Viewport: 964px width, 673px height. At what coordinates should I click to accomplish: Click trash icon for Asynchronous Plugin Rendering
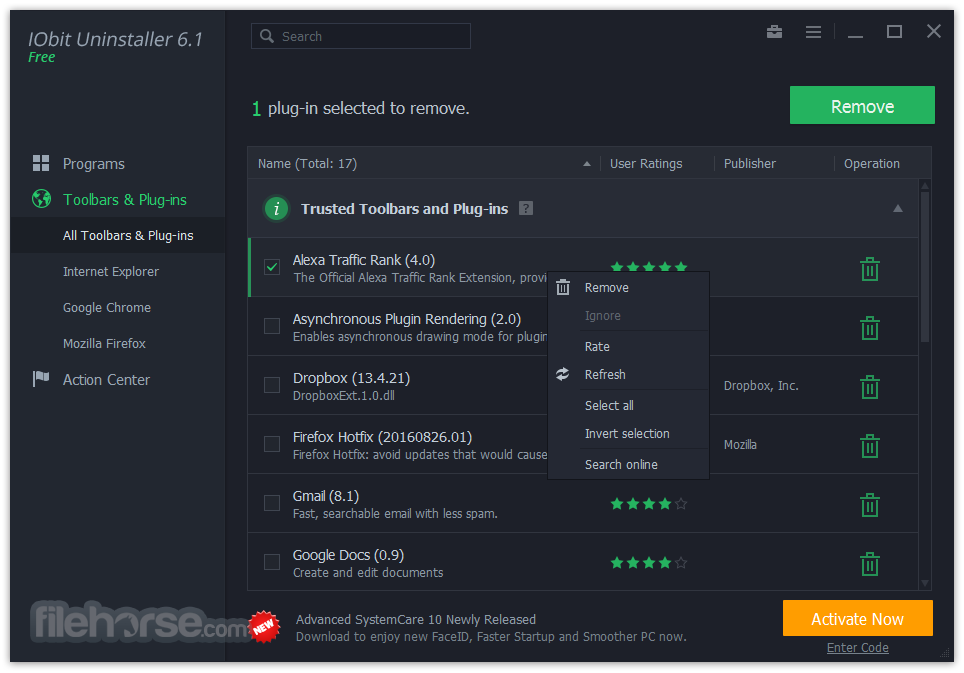pyautogui.click(x=869, y=328)
